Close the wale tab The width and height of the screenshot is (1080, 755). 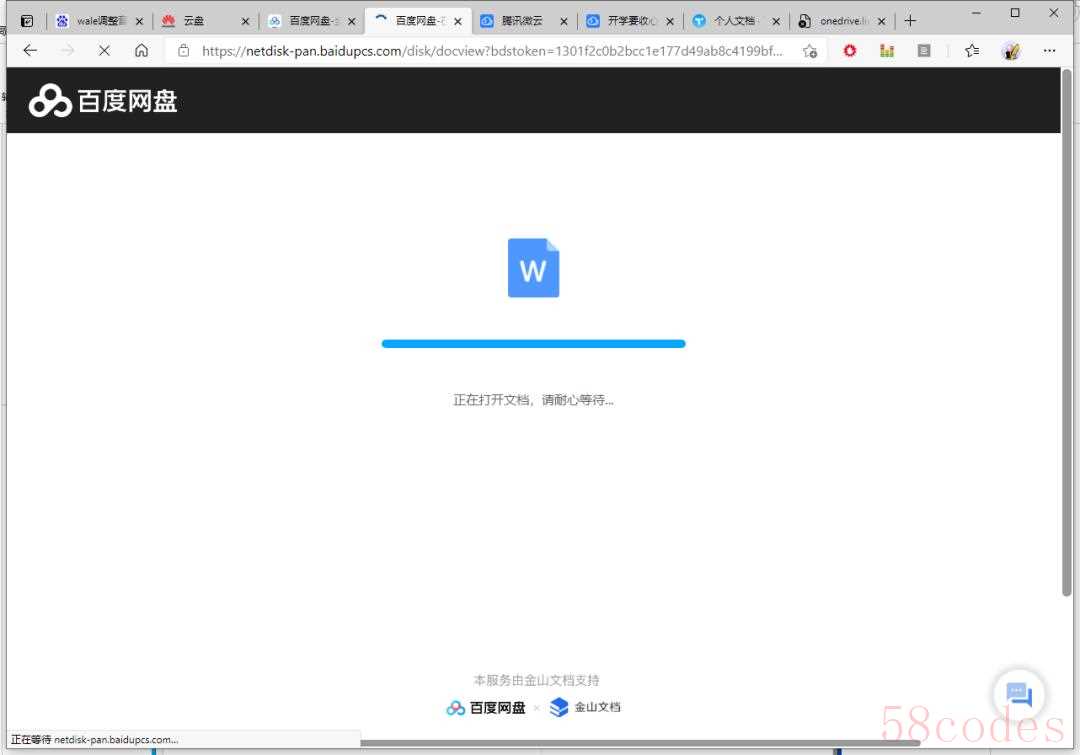pyautogui.click(x=139, y=21)
